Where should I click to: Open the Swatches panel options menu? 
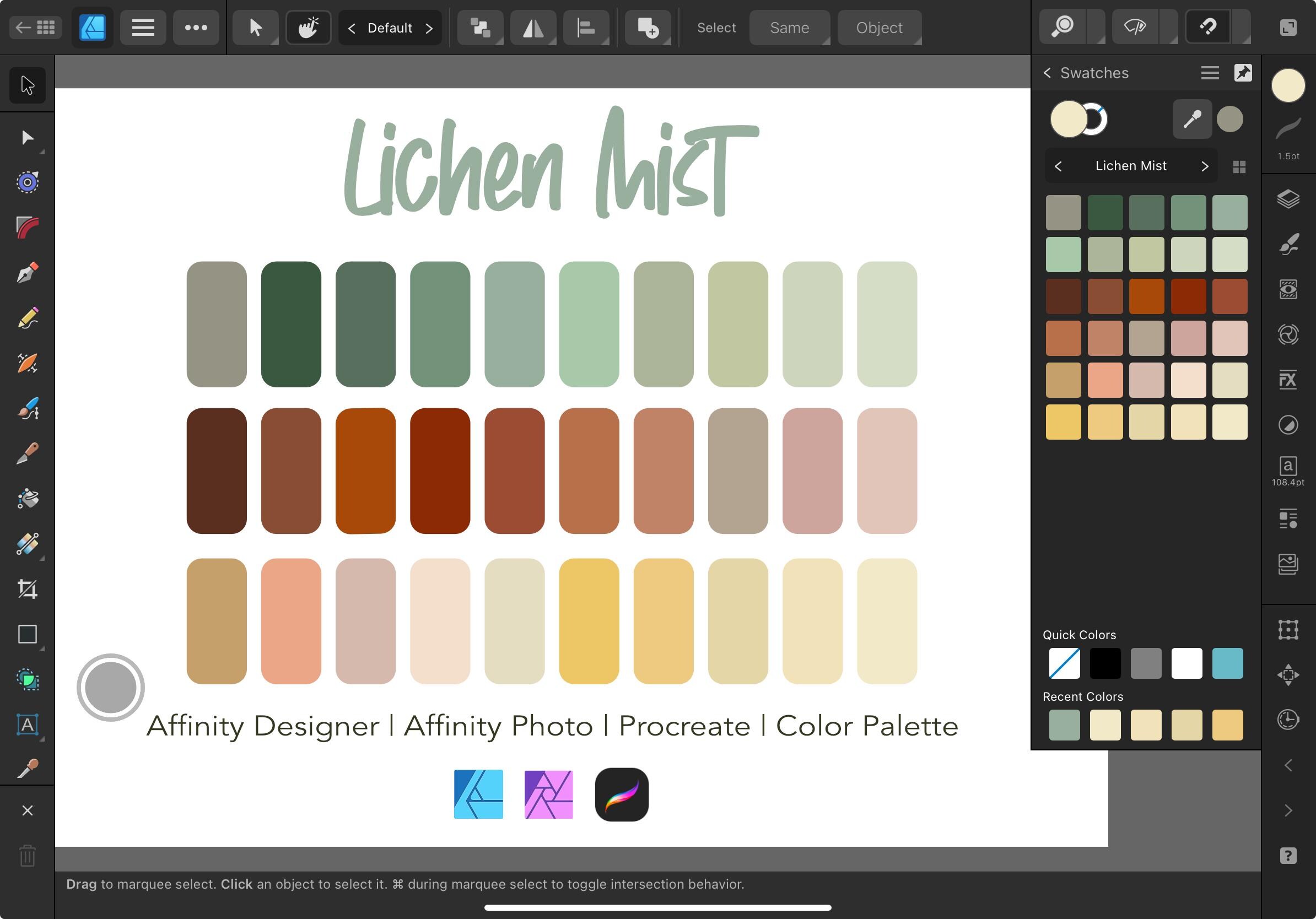pos(1210,73)
